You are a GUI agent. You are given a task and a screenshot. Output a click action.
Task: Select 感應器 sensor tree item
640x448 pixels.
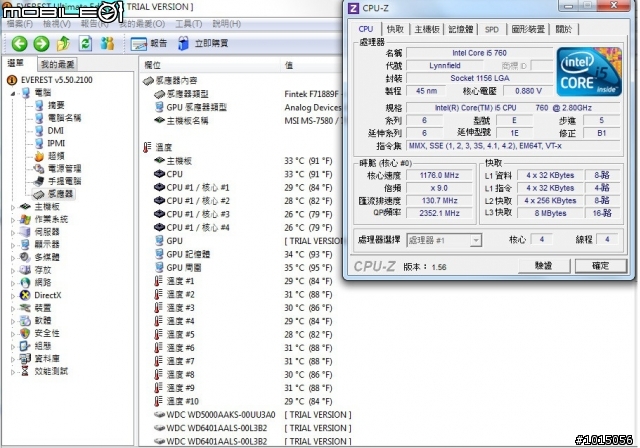click(x=60, y=194)
